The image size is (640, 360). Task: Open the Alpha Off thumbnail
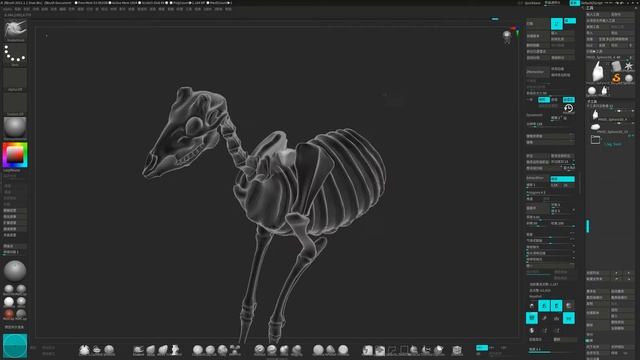coord(15,79)
